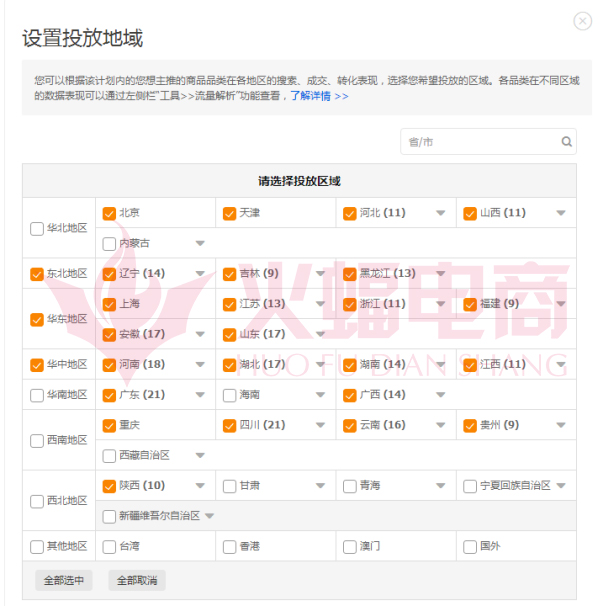Image resolution: width=604 pixels, height=606 pixels.
Task: Click the 全部选中 button
Action: click(64, 580)
